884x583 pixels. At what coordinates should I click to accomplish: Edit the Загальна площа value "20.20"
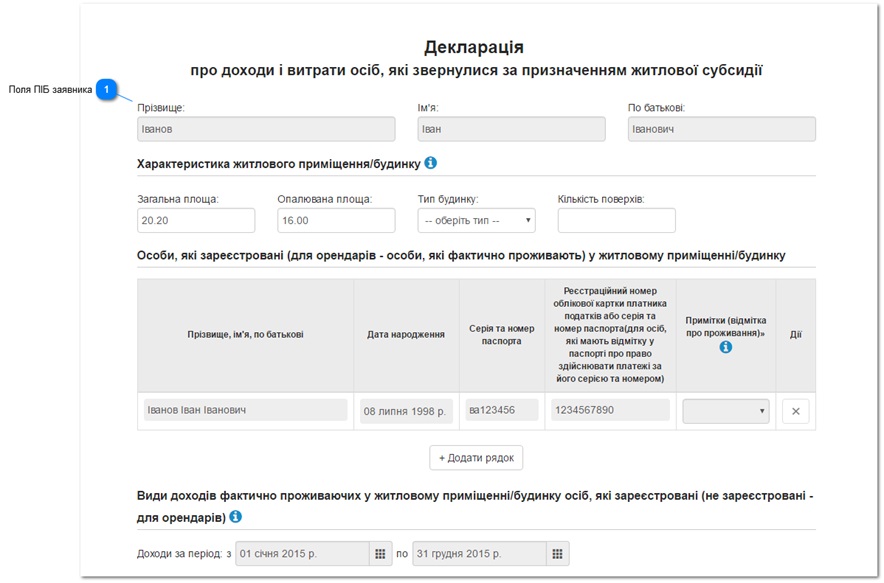point(195,220)
